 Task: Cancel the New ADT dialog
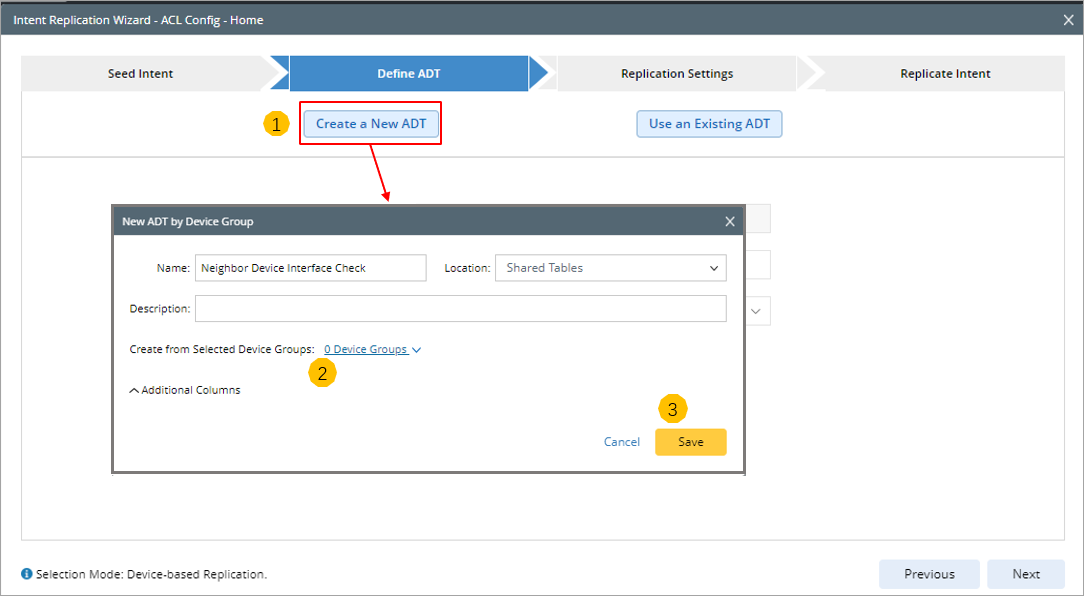[622, 442]
